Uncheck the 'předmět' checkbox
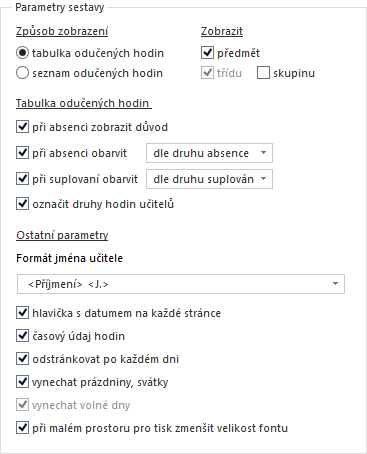Image resolution: width=367 pixels, height=454 pixels. (207, 53)
